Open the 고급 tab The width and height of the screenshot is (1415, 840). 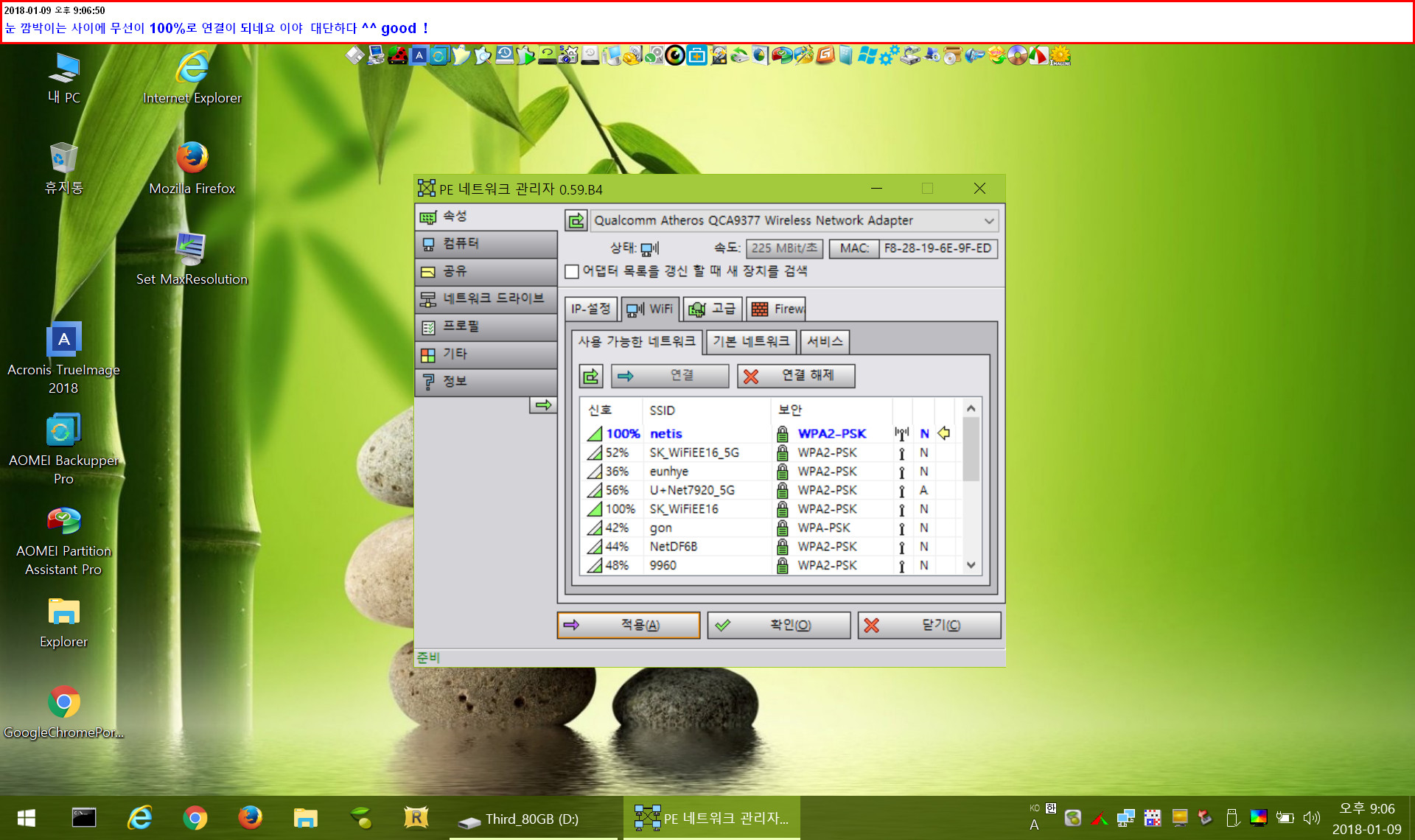coord(712,309)
